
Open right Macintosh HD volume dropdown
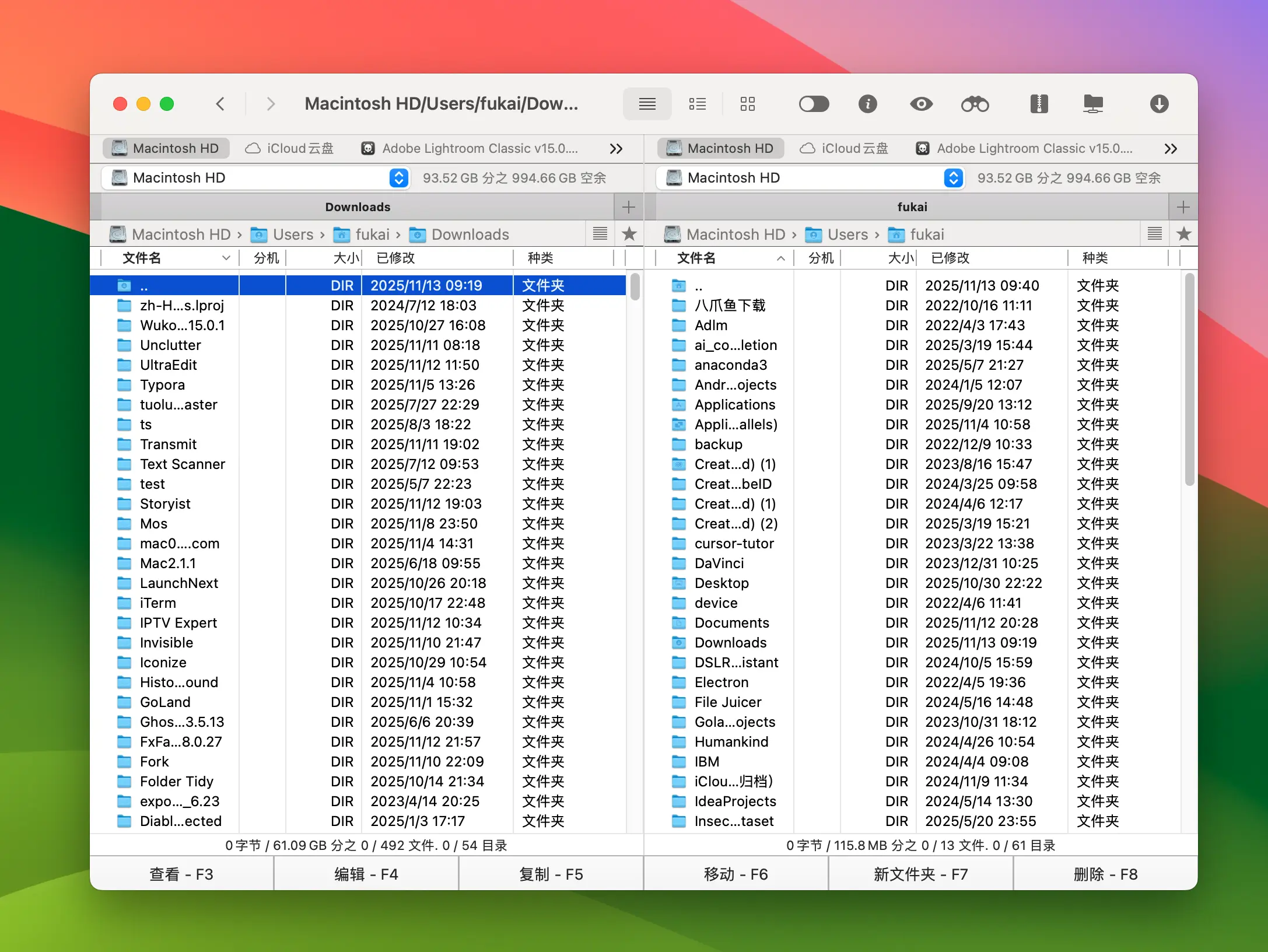point(953,178)
